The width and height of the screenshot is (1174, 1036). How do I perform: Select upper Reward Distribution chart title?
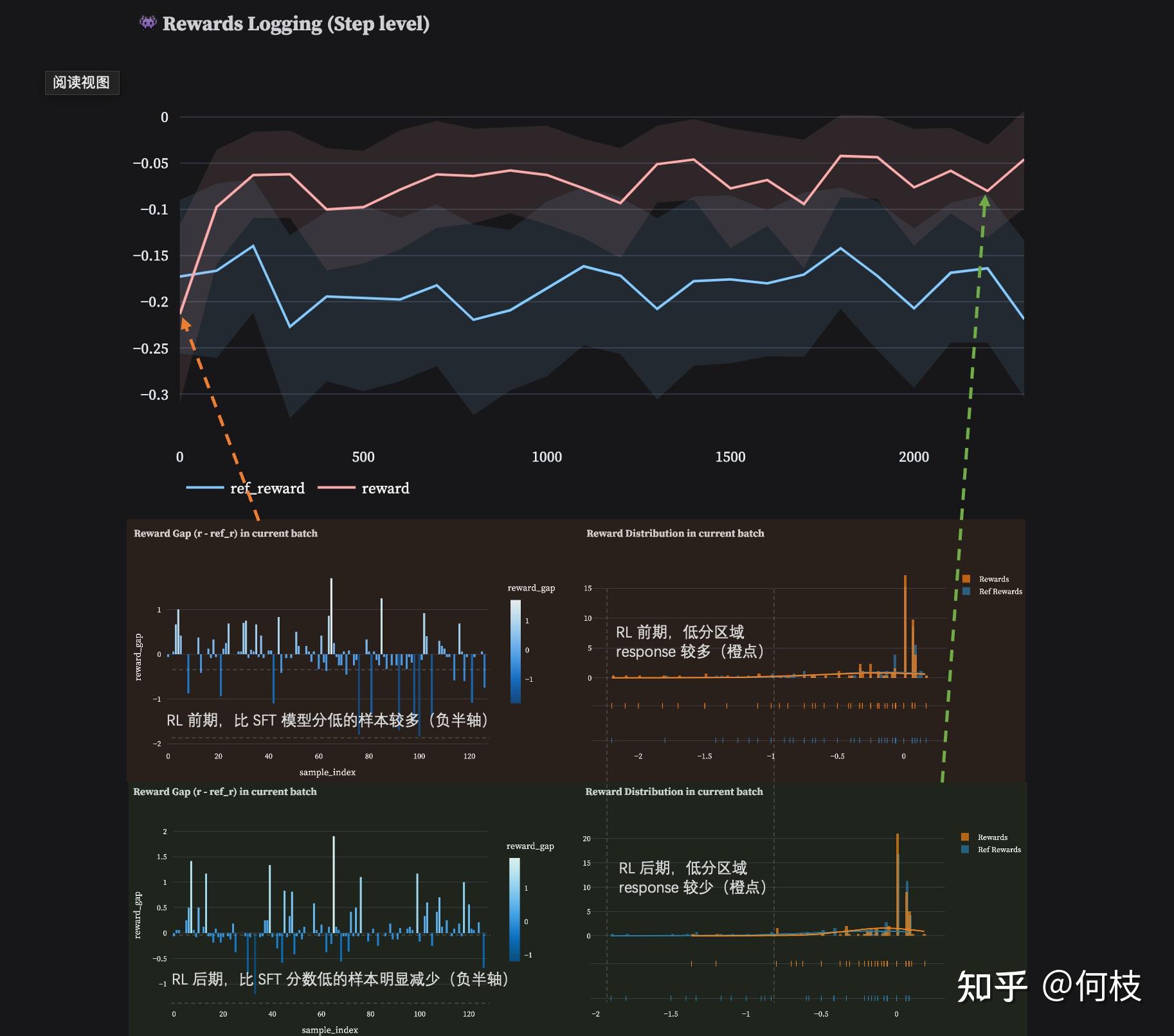pos(675,533)
